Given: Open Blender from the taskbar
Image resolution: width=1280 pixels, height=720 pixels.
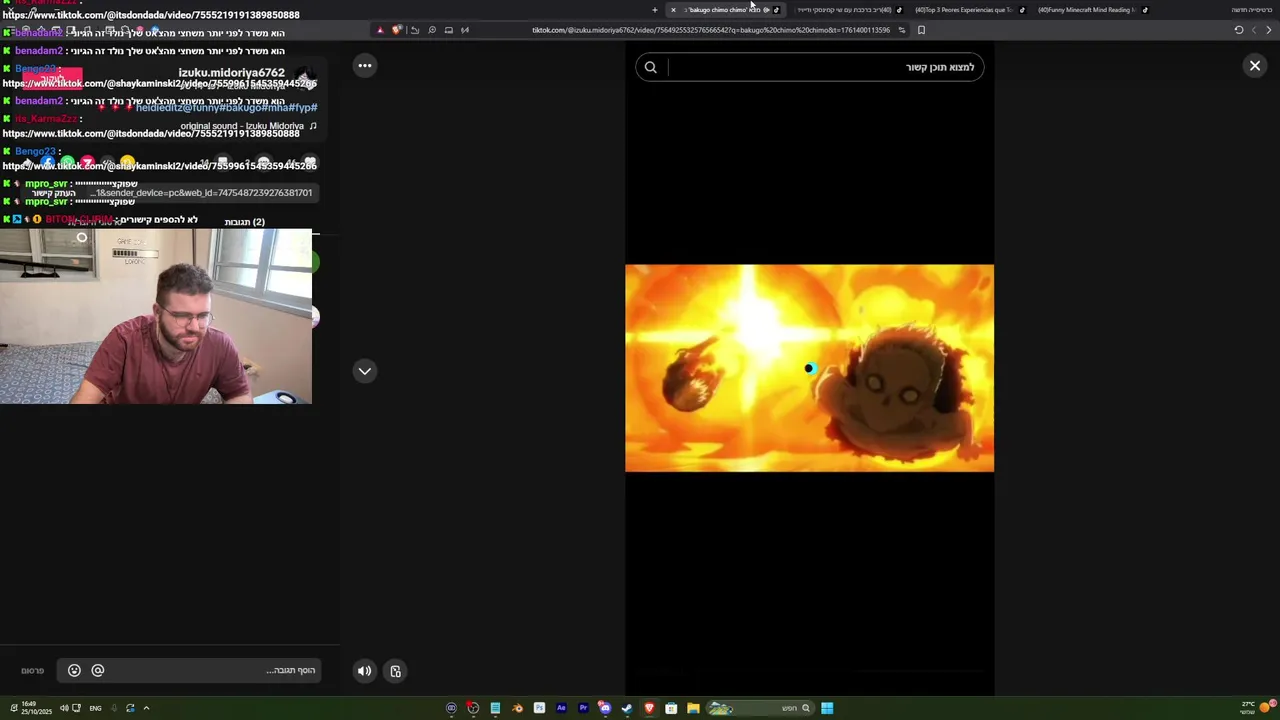Looking at the screenshot, I should point(517,708).
